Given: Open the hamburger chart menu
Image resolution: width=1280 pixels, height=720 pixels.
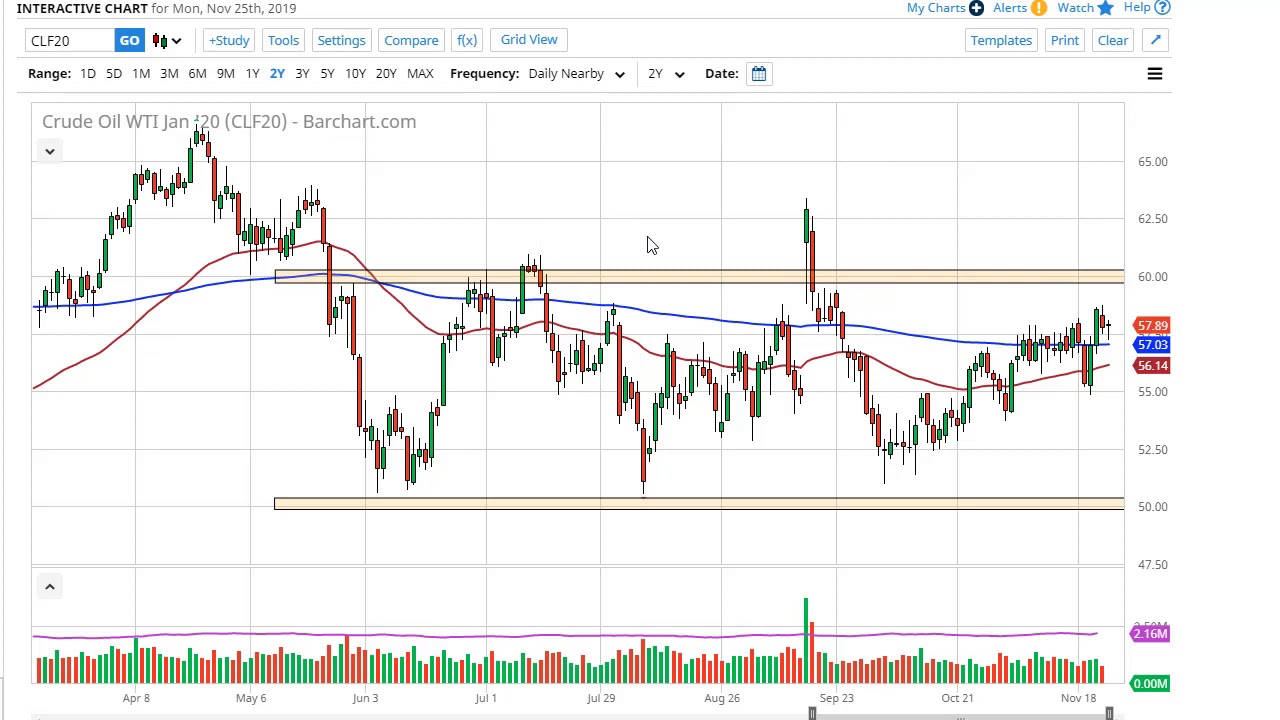Looking at the screenshot, I should coord(1154,73).
